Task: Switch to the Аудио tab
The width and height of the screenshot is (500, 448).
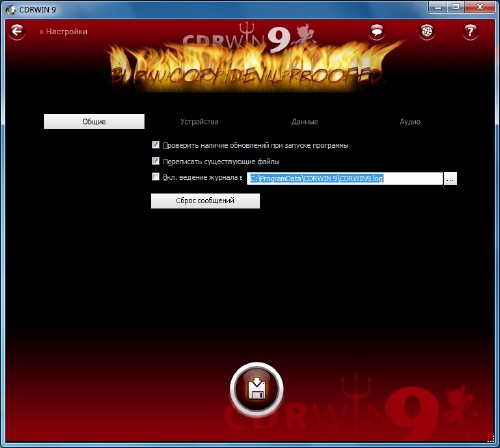Action: coord(410,122)
